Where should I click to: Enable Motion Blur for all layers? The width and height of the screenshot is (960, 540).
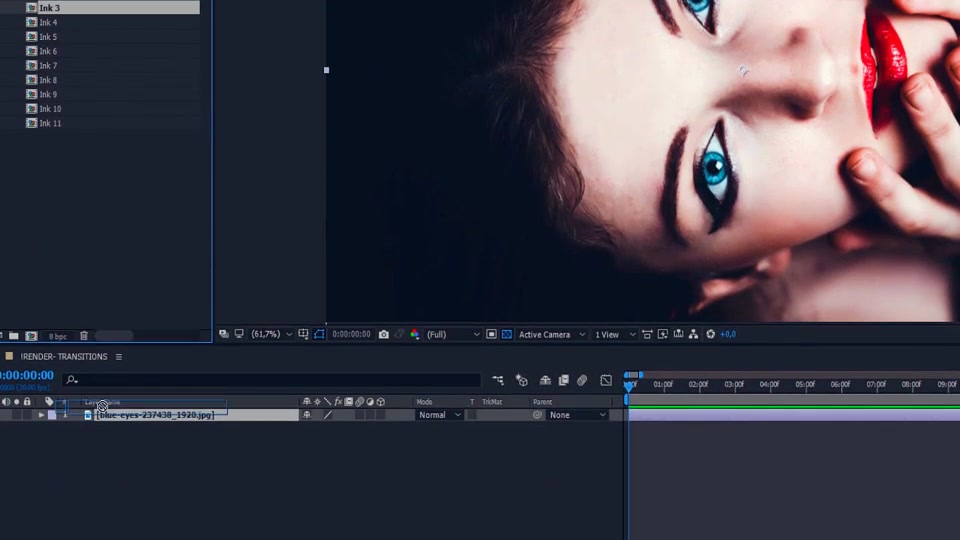(582, 381)
